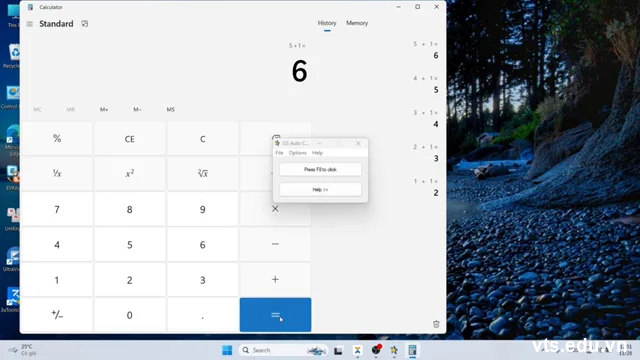
Task: Click number key 4
Action: [x=57, y=244]
